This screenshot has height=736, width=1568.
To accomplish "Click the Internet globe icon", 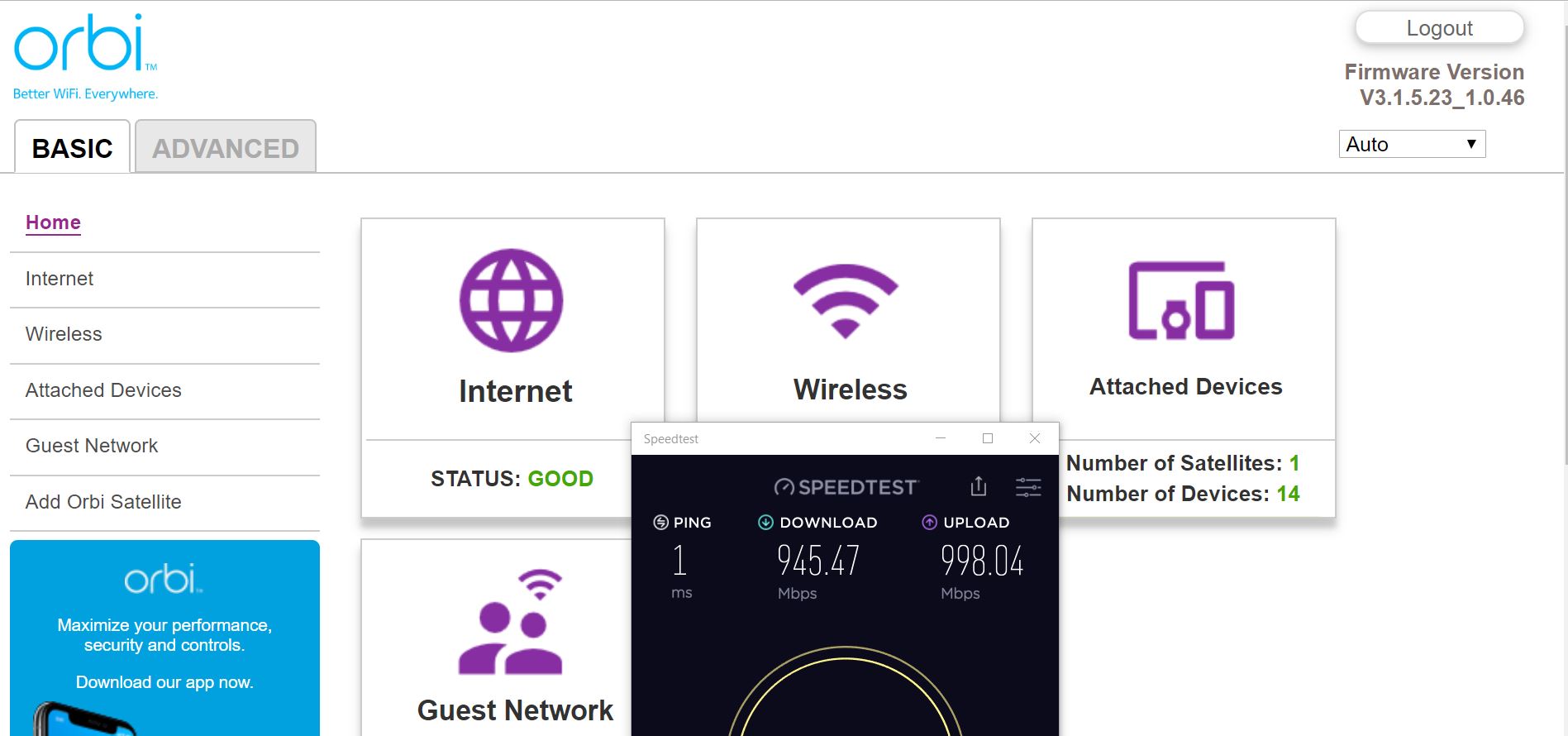I will point(511,300).
